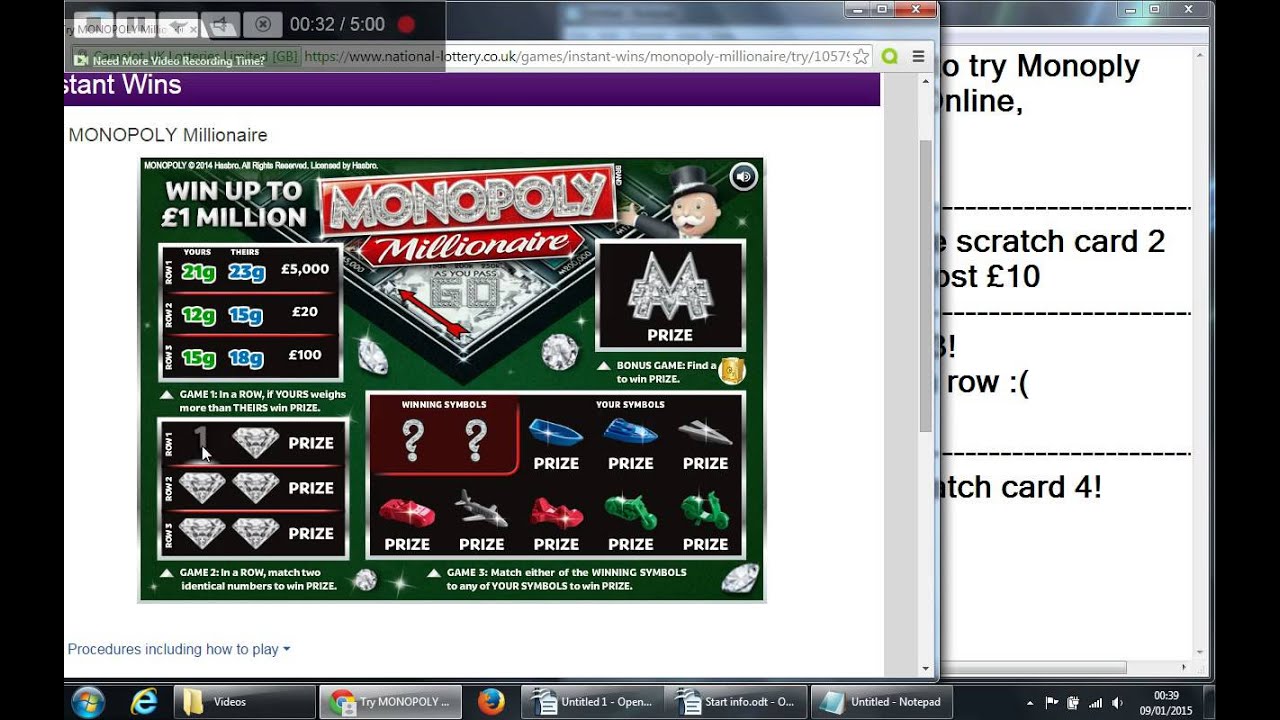This screenshot has height=720, width=1280.
Task: Click the address bar URL
Action: point(575,57)
